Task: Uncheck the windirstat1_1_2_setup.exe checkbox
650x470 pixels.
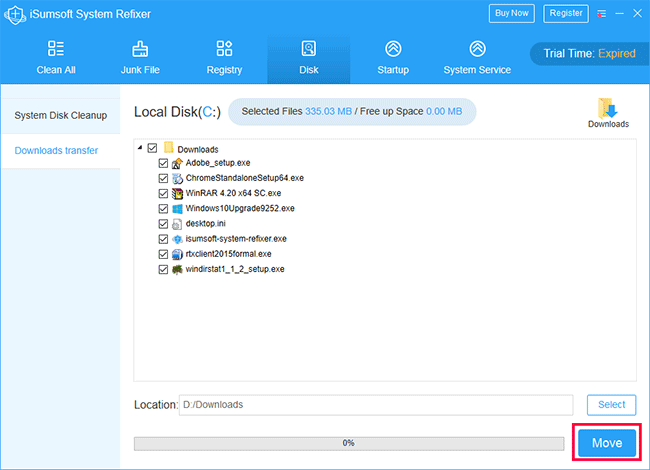Action: (163, 269)
